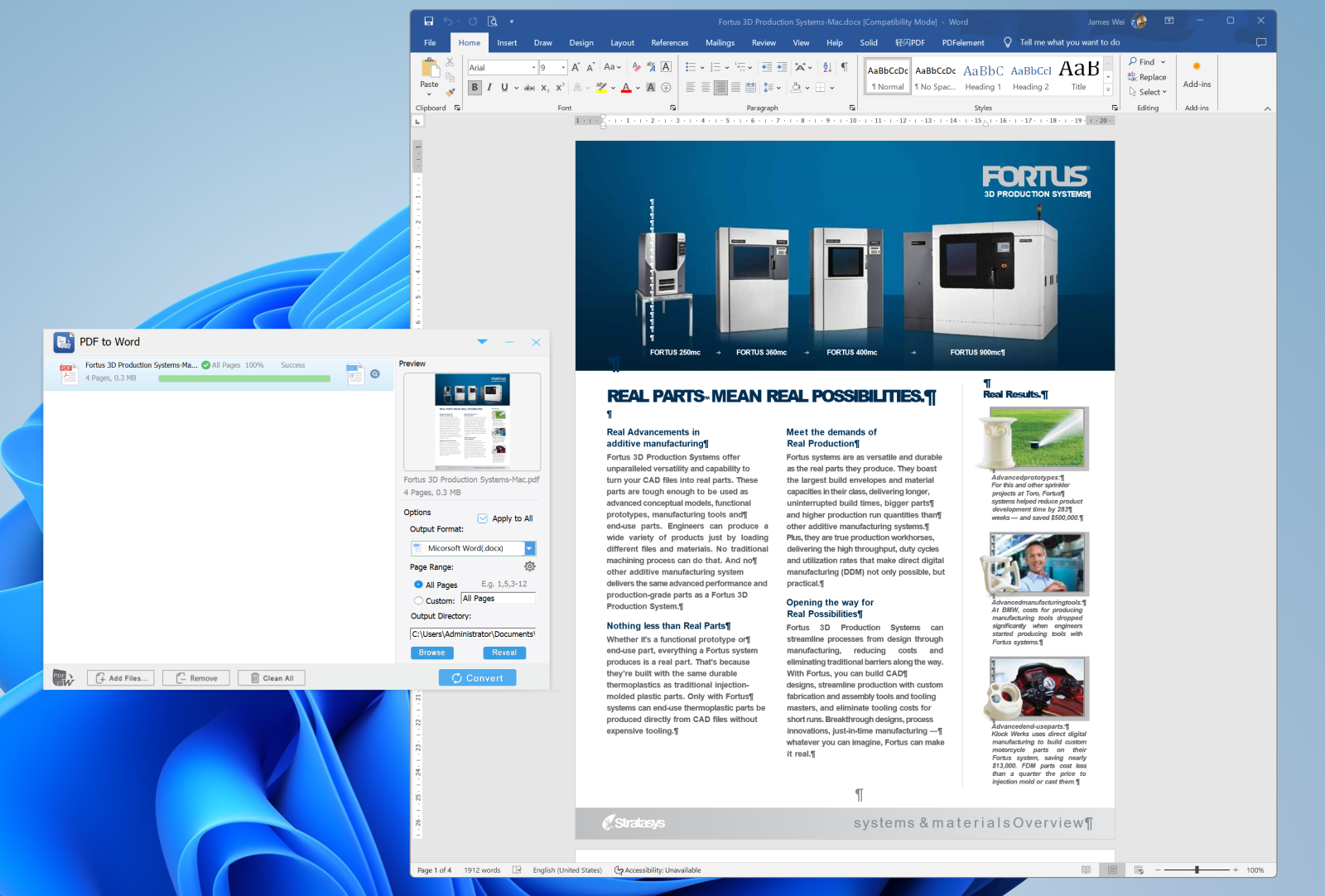Click the Superscript button

(x=560, y=87)
